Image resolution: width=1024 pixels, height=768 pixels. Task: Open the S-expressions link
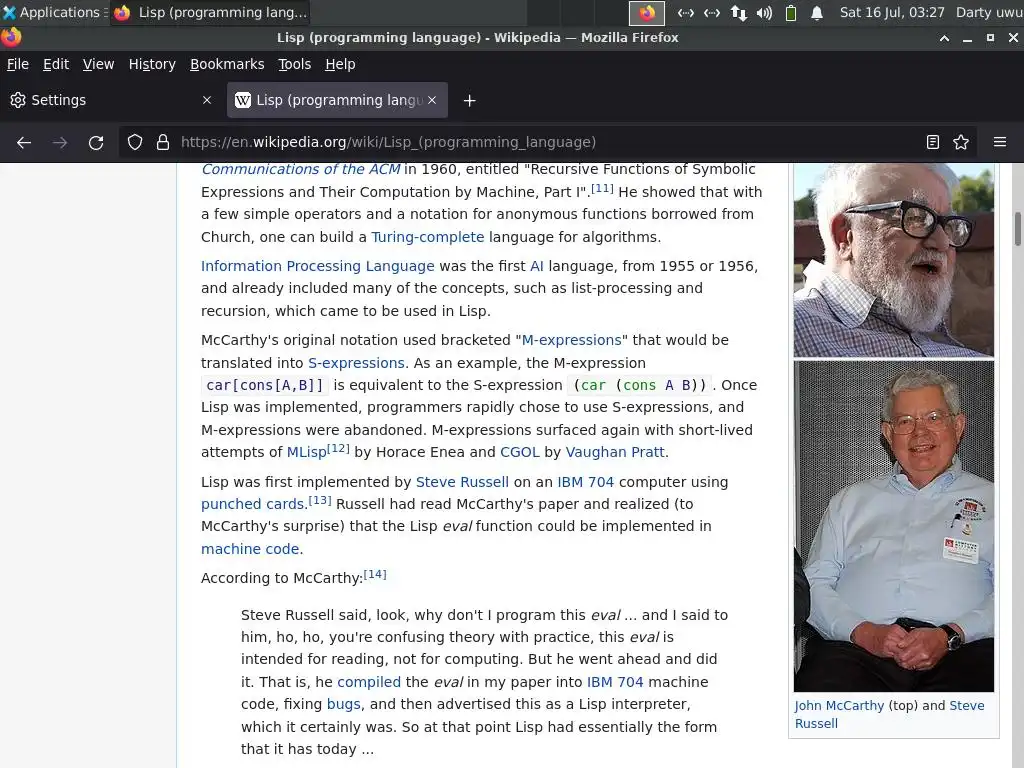coord(356,363)
